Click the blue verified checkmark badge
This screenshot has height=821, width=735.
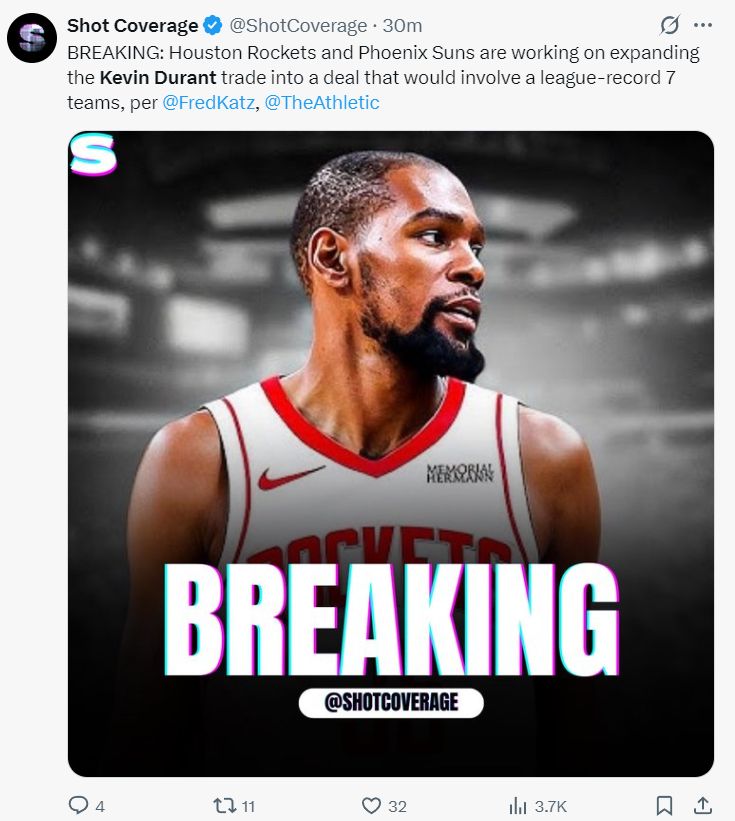point(212,25)
